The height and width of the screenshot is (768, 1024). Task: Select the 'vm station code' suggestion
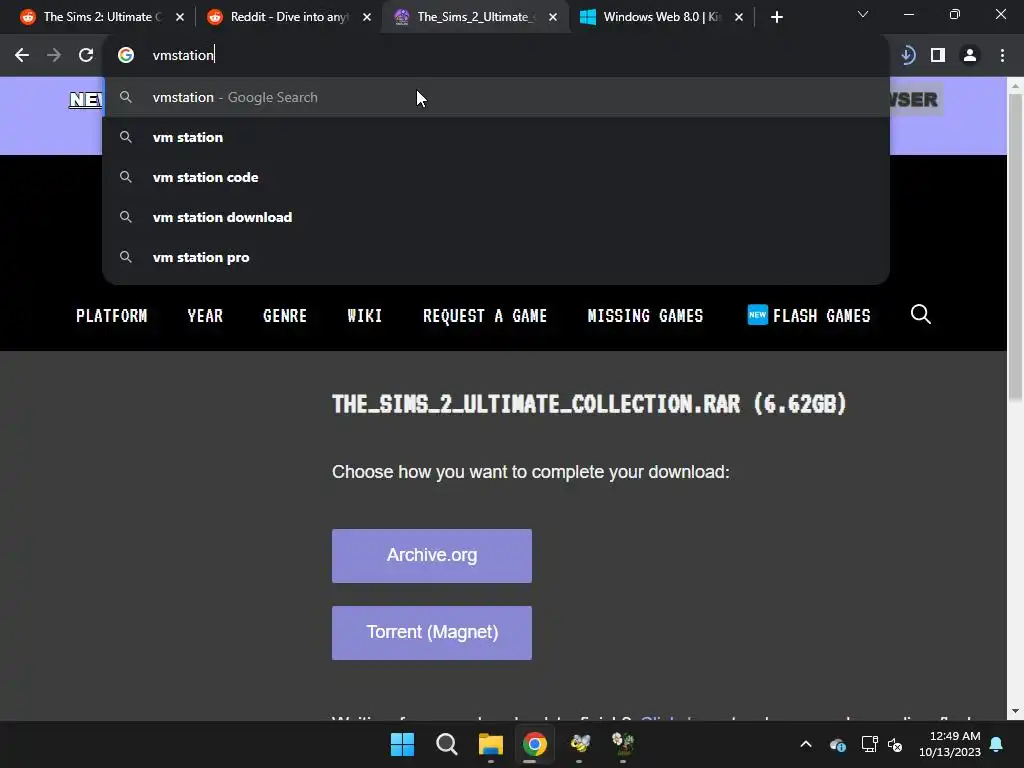(496, 177)
